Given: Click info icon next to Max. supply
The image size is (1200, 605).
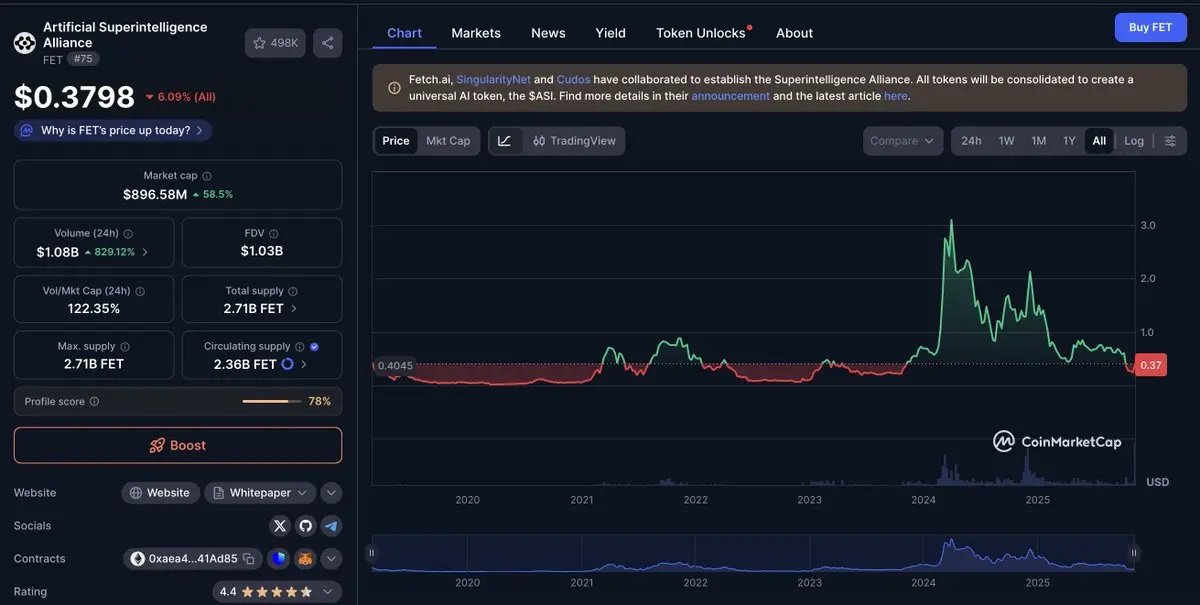Looking at the screenshot, I should point(125,347).
